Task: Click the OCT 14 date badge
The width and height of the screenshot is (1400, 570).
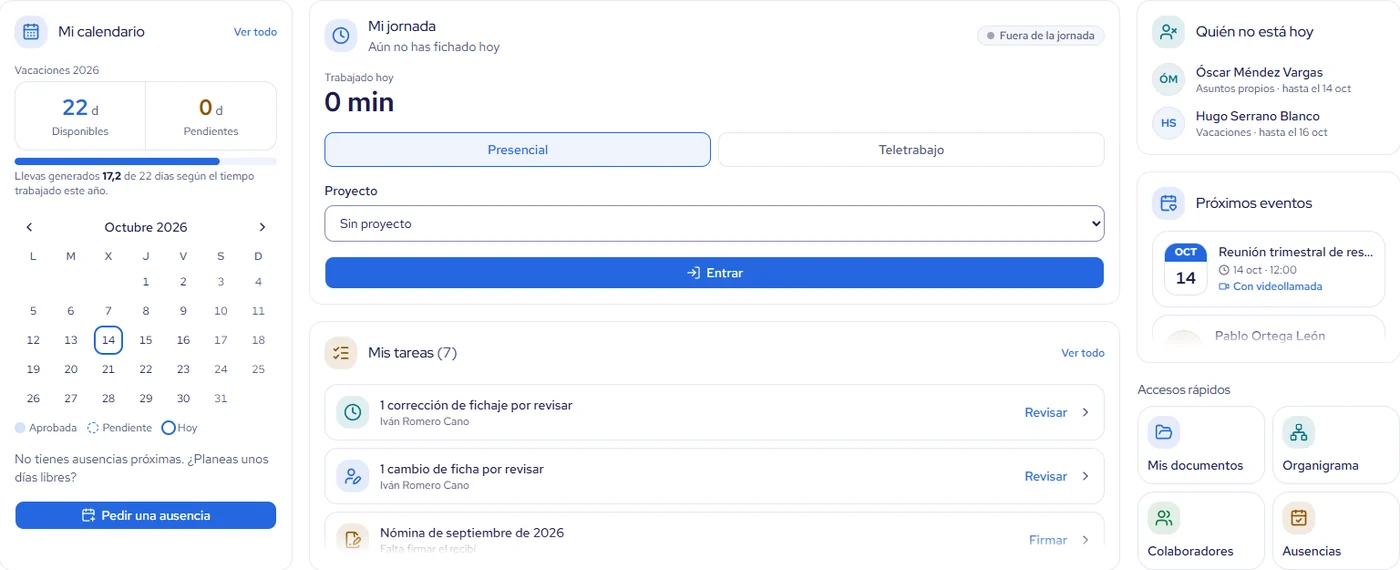Action: coord(1186,268)
